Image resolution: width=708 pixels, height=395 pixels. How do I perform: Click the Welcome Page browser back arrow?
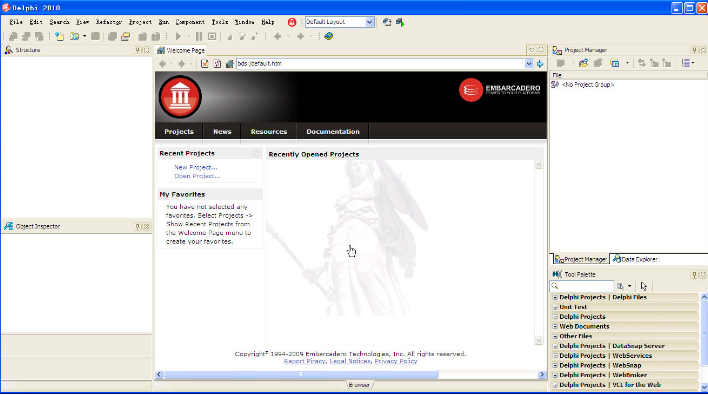pos(163,64)
